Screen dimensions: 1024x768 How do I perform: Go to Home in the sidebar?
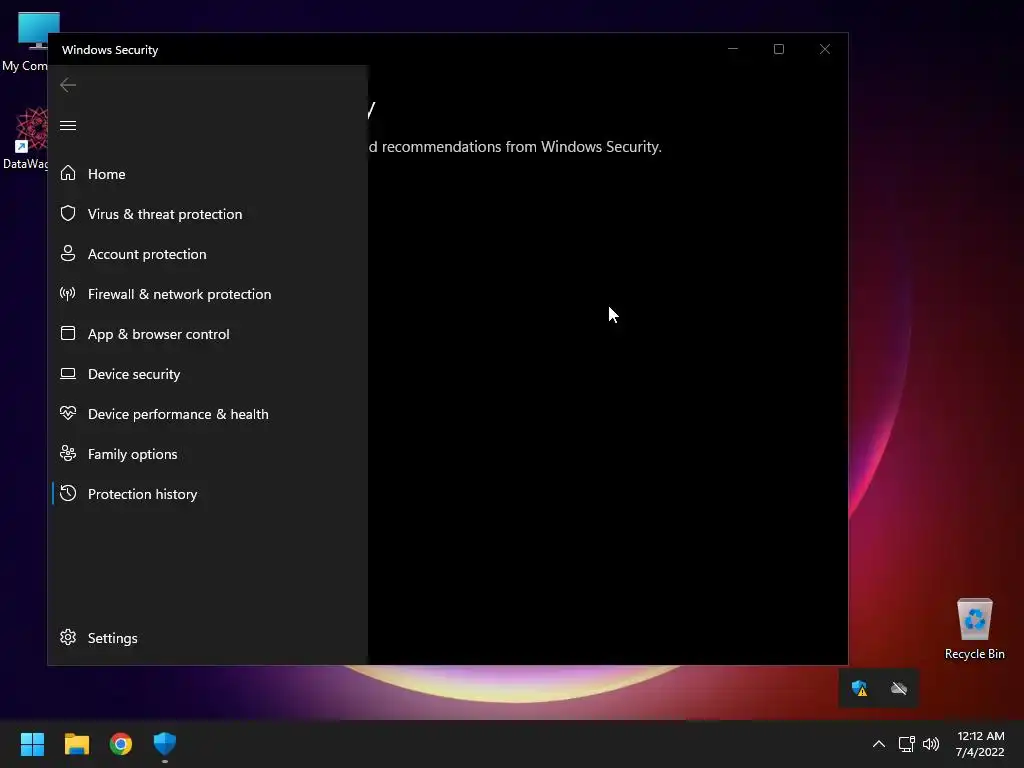pos(208,174)
